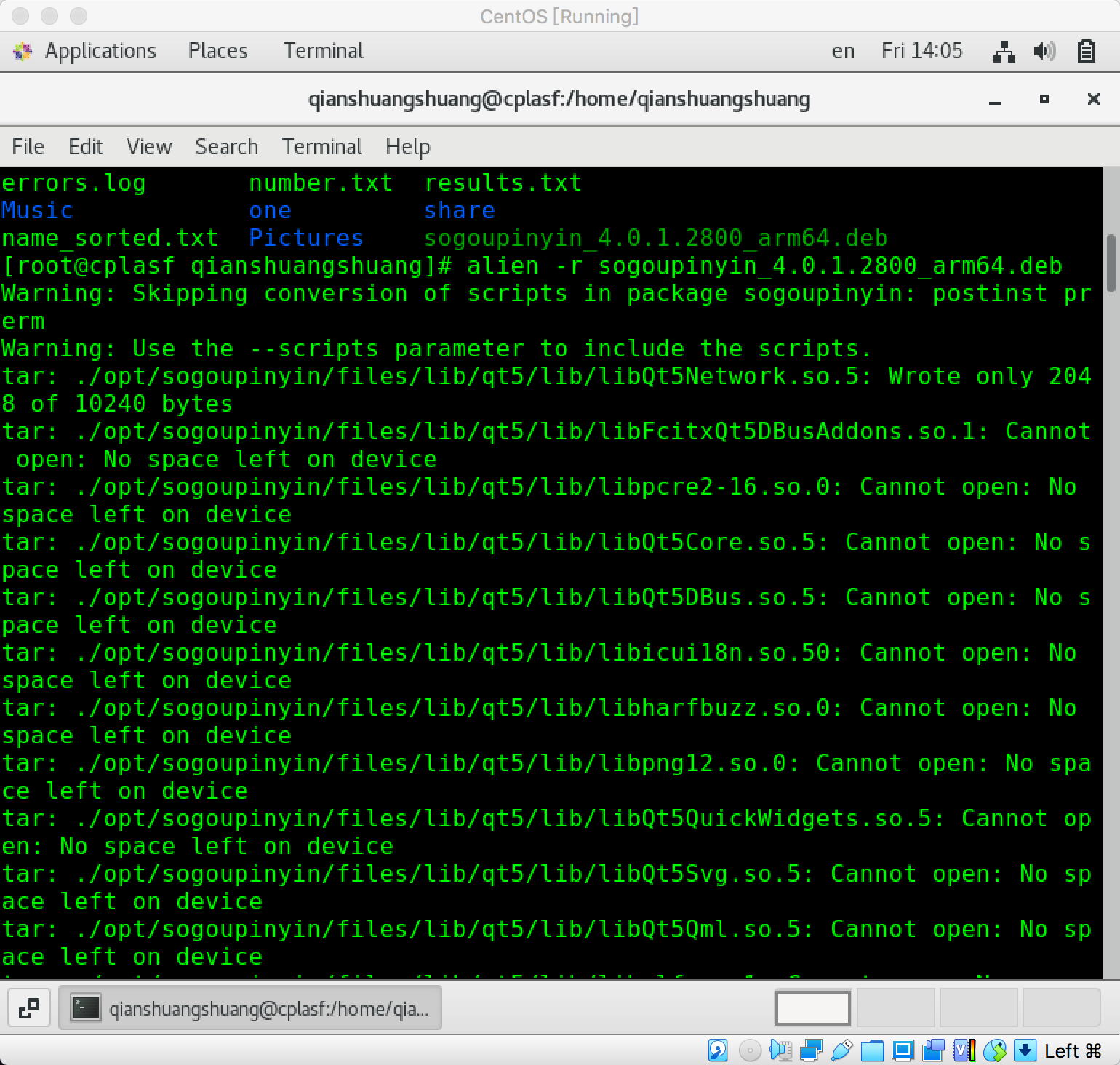Click the 'Music' directory name

37,211
